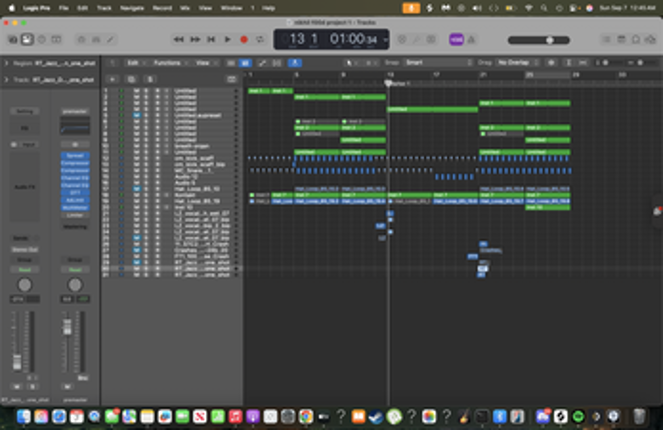Click the Inspector button in the control bar
The width and height of the screenshot is (663, 430).
tap(27, 39)
